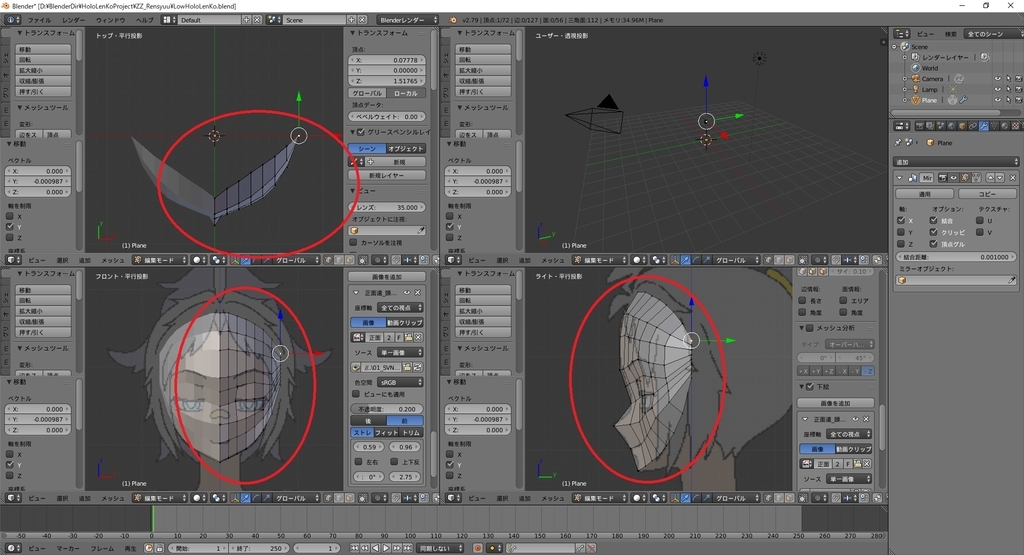Image resolution: width=1024 pixels, height=555 pixels.
Task: Open the Modifiers wrench tab in Properties
Action: [x=984, y=126]
